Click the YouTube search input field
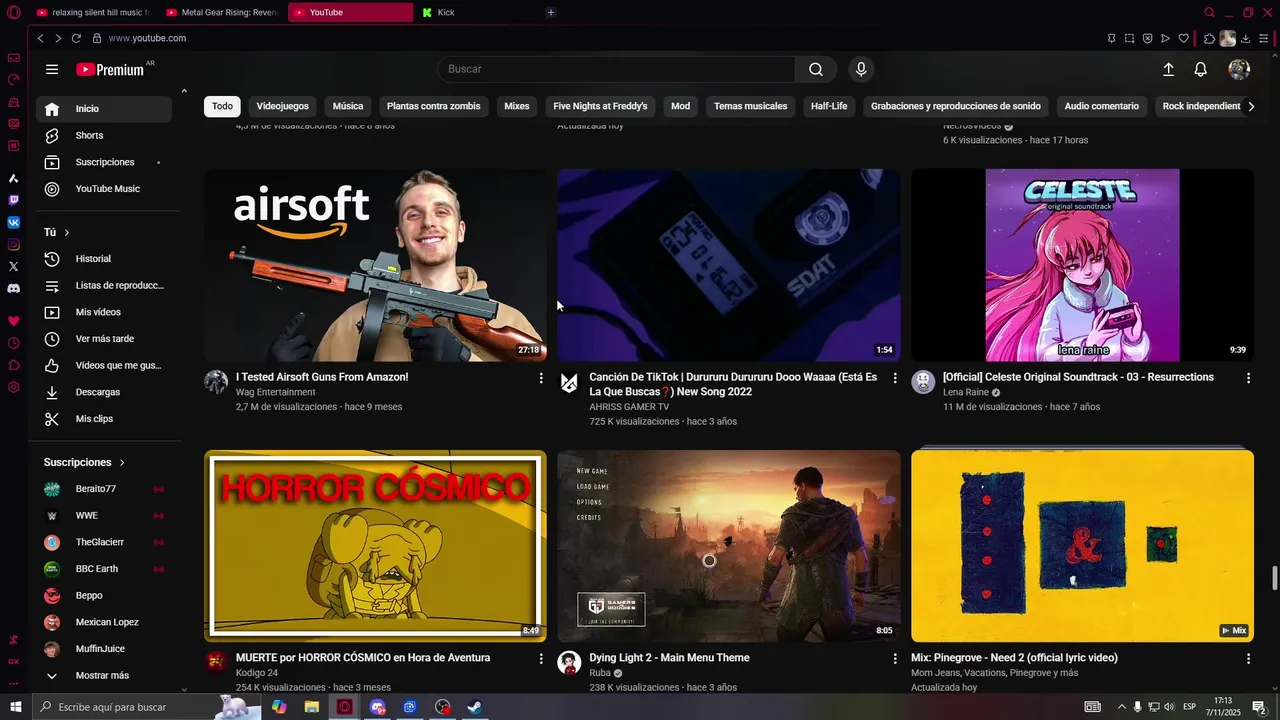 (616, 69)
